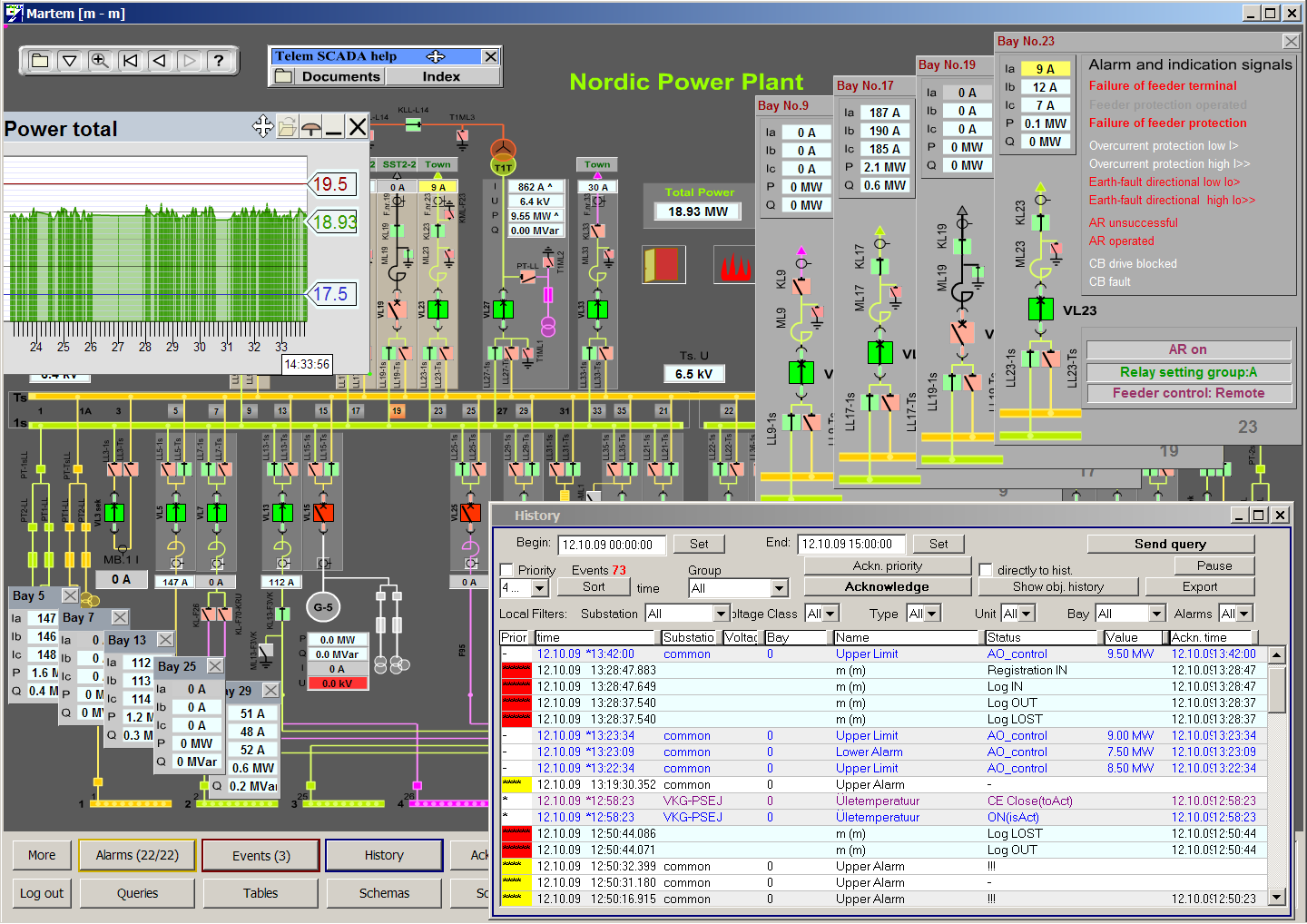
Task: Enable the Priority checkbox in History
Action: coord(507,570)
